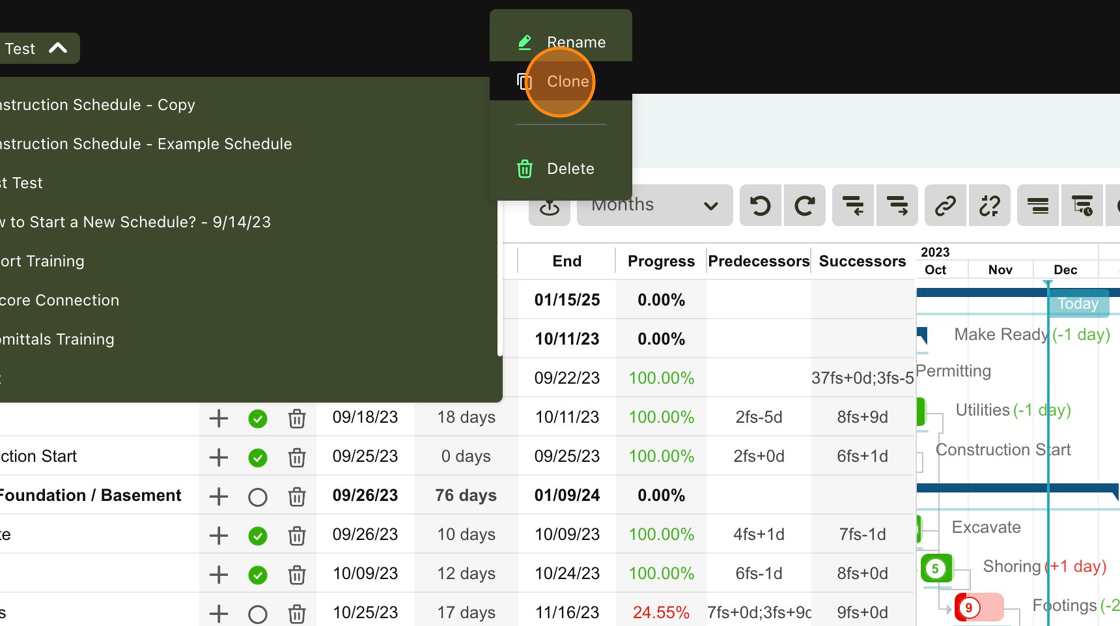Mark Foundation / Basement complete with its circle
This screenshot has height=626, width=1120.
tap(258, 497)
